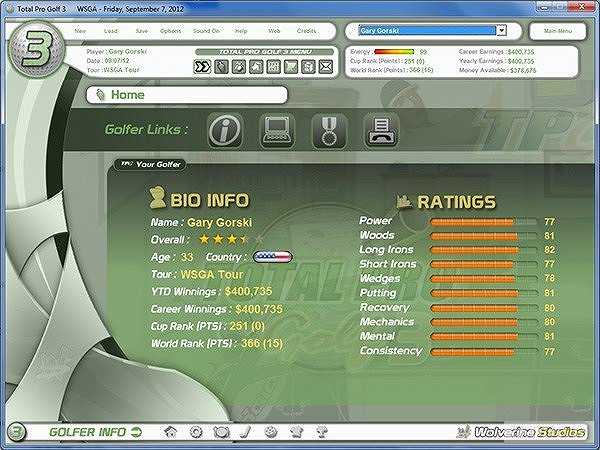Click the Yearly Earnings text in header
Viewport: 600px width, 450px height.
[496, 61]
